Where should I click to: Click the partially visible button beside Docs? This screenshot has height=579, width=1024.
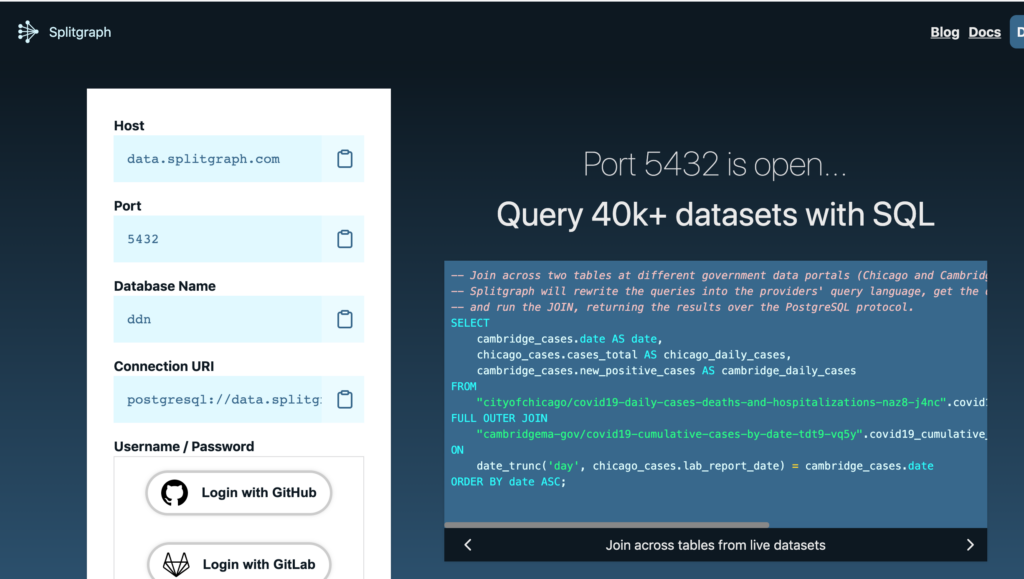(x=1017, y=32)
